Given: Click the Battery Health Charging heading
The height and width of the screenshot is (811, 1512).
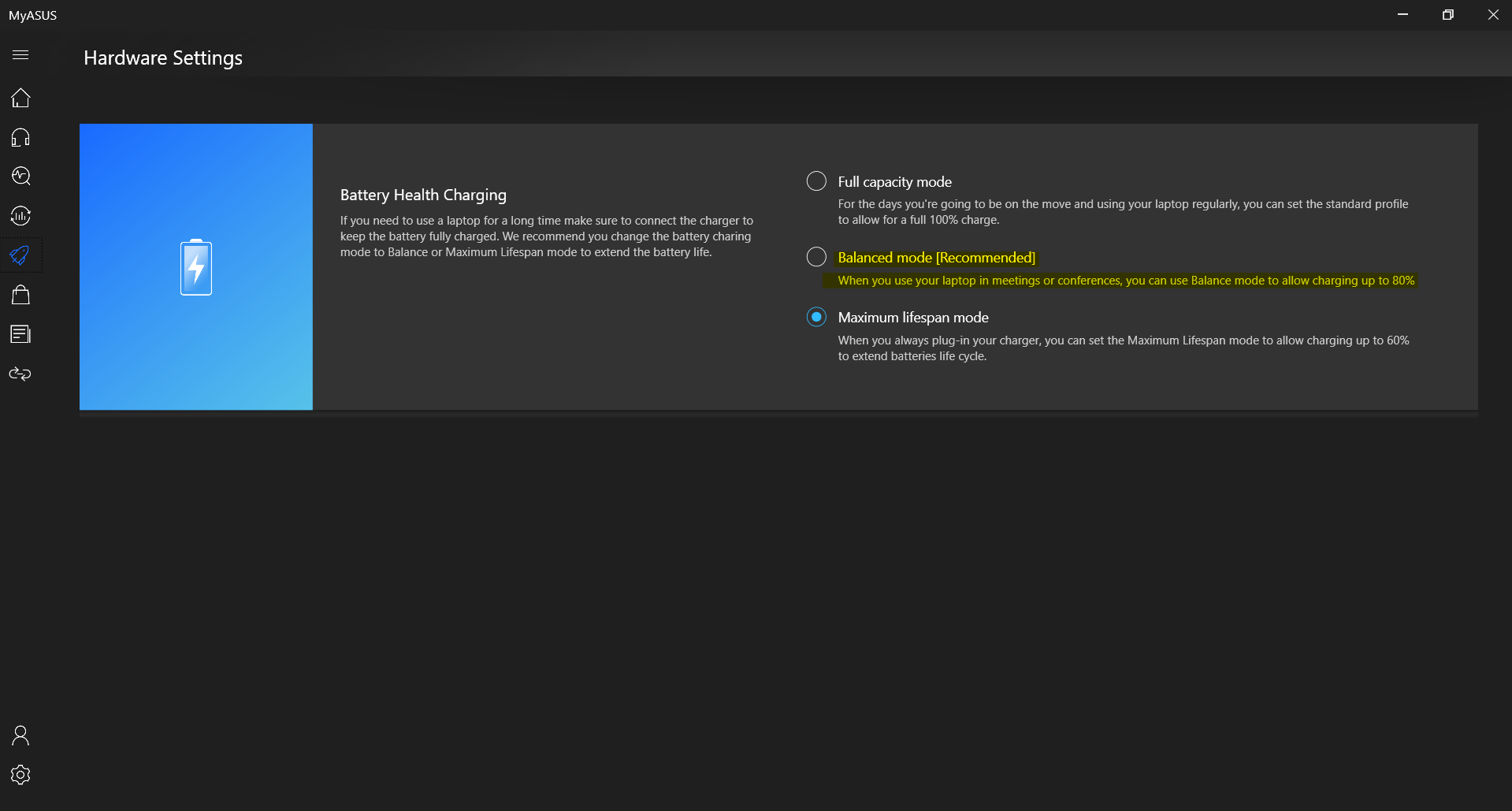Looking at the screenshot, I should tap(423, 195).
